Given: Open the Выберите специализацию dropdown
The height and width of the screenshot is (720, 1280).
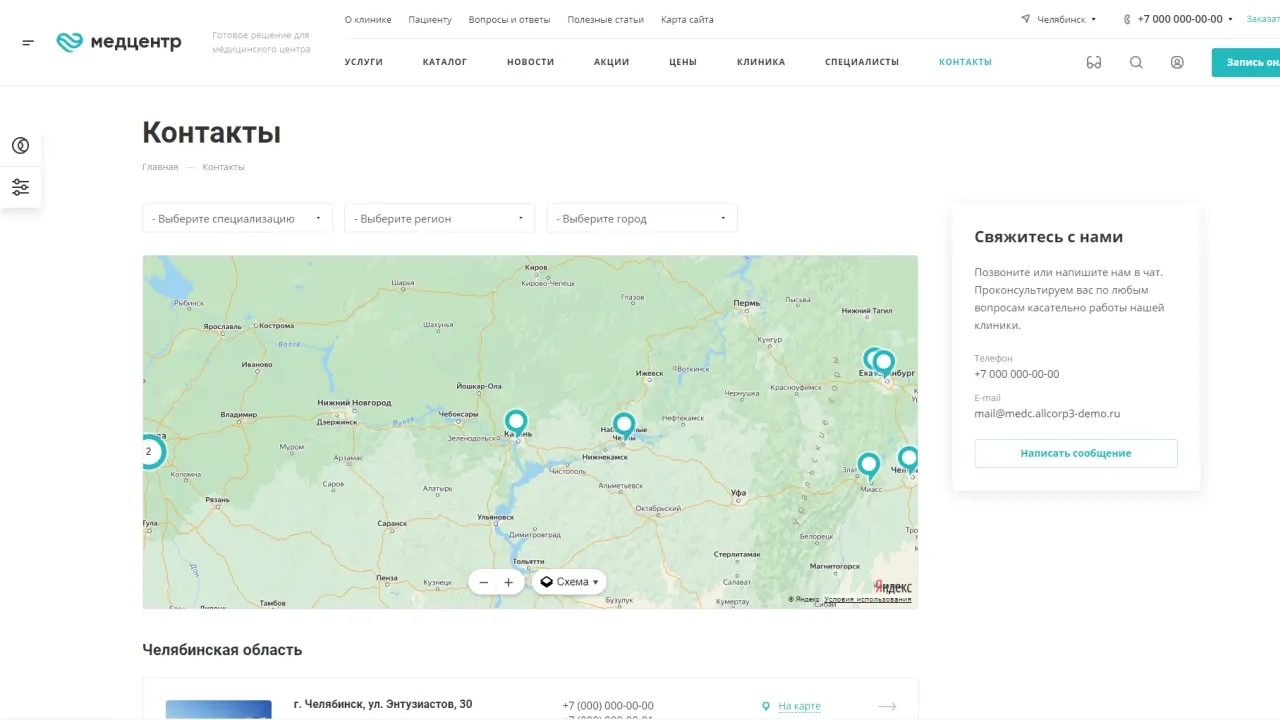Looking at the screenshot, I should coord(237,218).
